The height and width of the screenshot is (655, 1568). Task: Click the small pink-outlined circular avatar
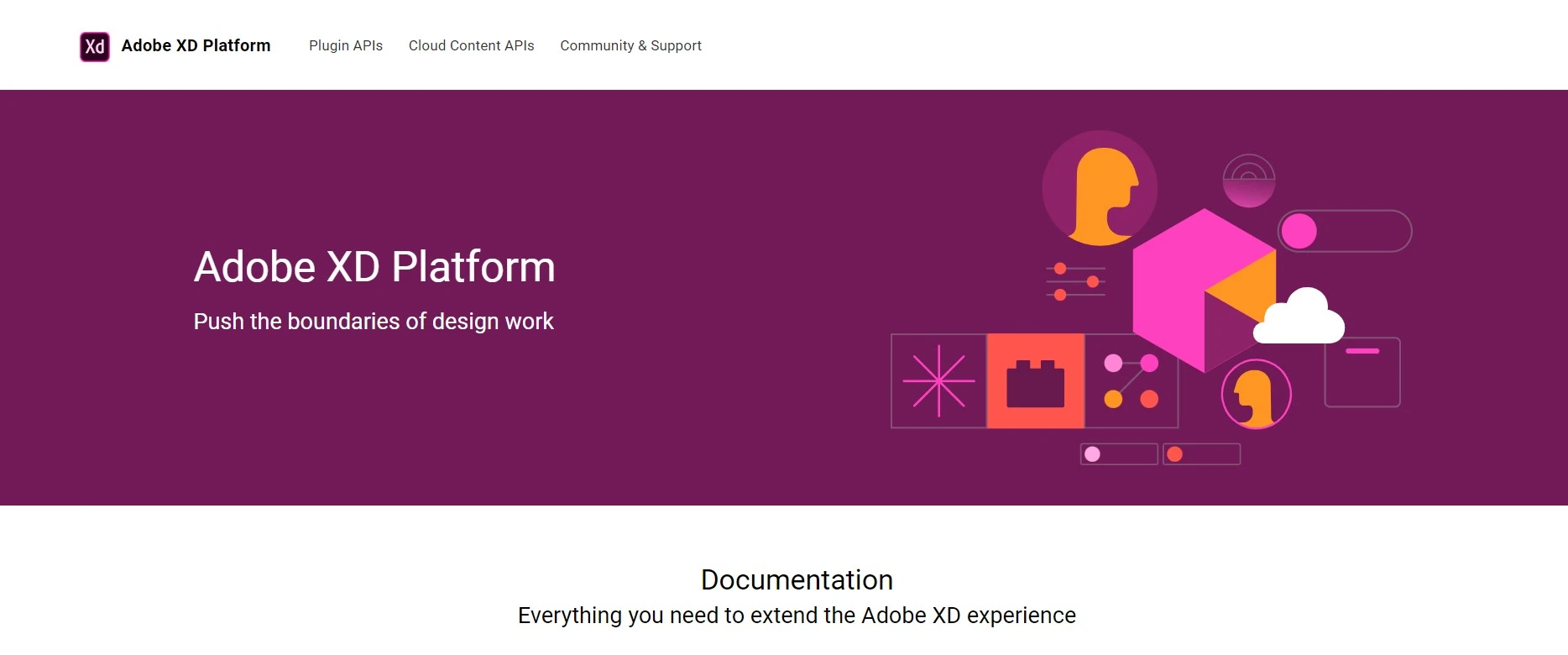click(1256, 395)
